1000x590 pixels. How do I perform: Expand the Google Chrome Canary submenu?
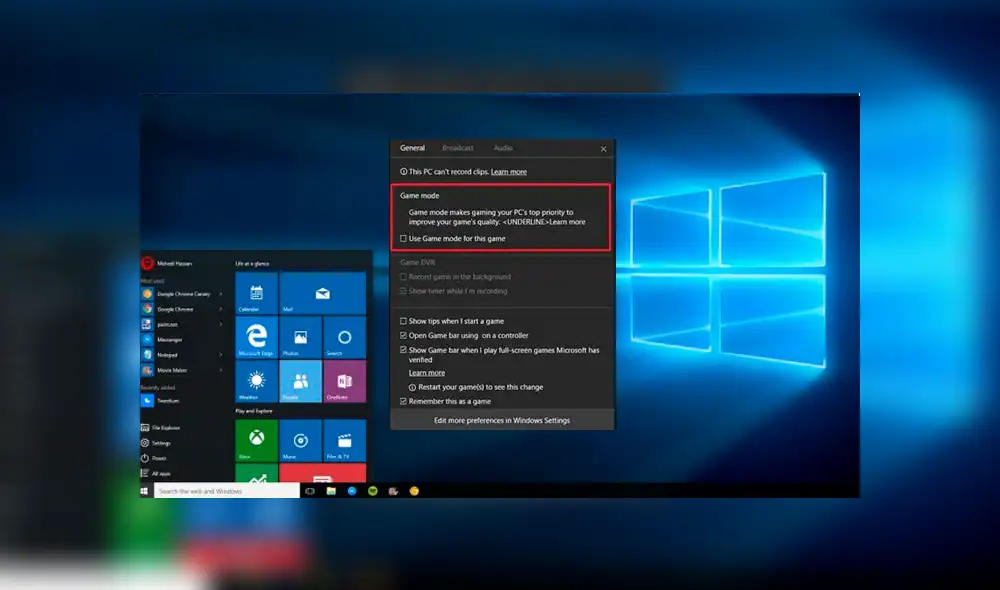220,294
